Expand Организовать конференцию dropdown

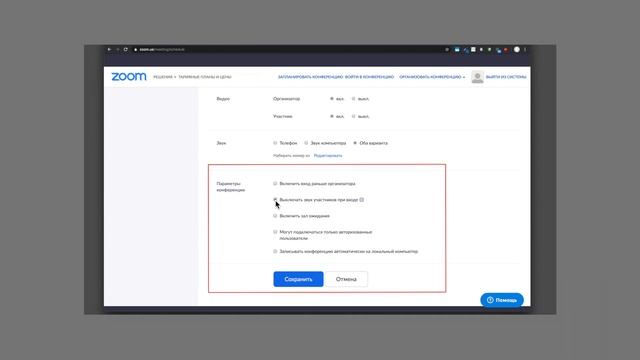pos(432,77)
